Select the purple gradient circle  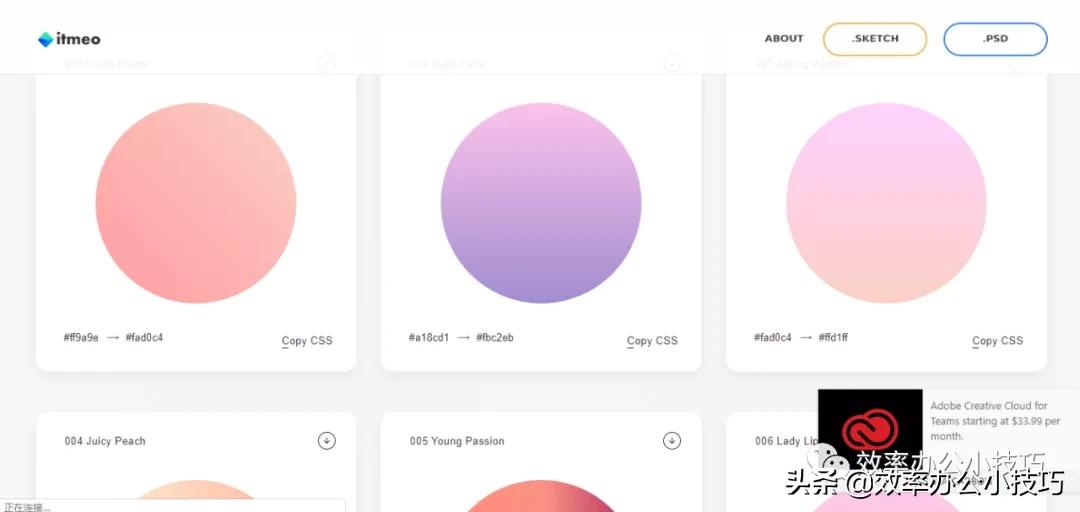coord(541,203)
